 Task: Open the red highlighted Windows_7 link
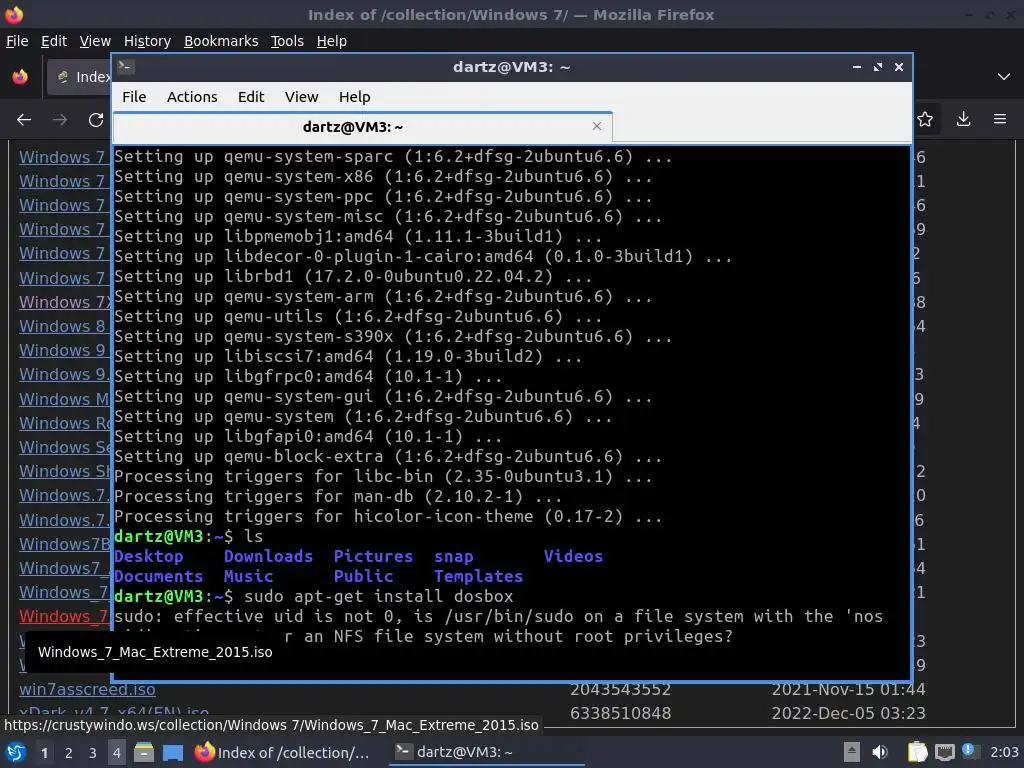click(63, 616)
